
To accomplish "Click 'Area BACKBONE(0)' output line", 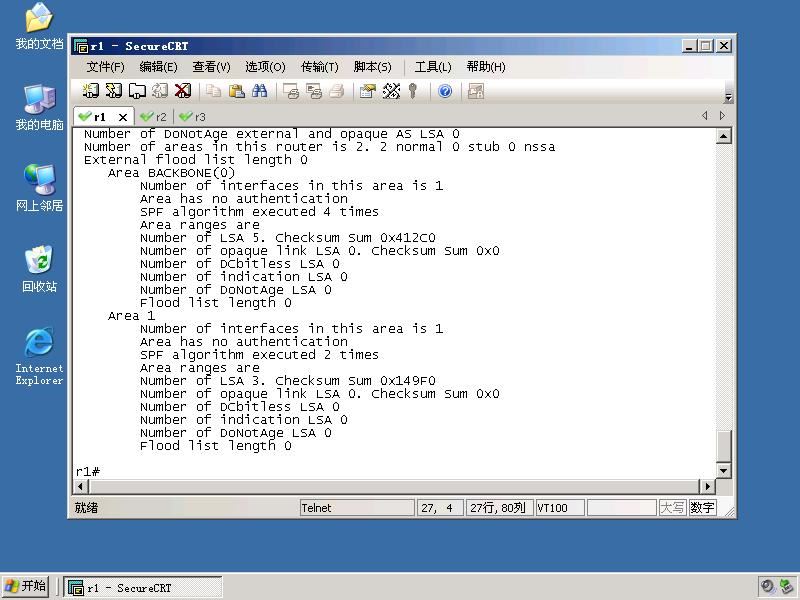I will pyautogui.click(x=171, y=173).
